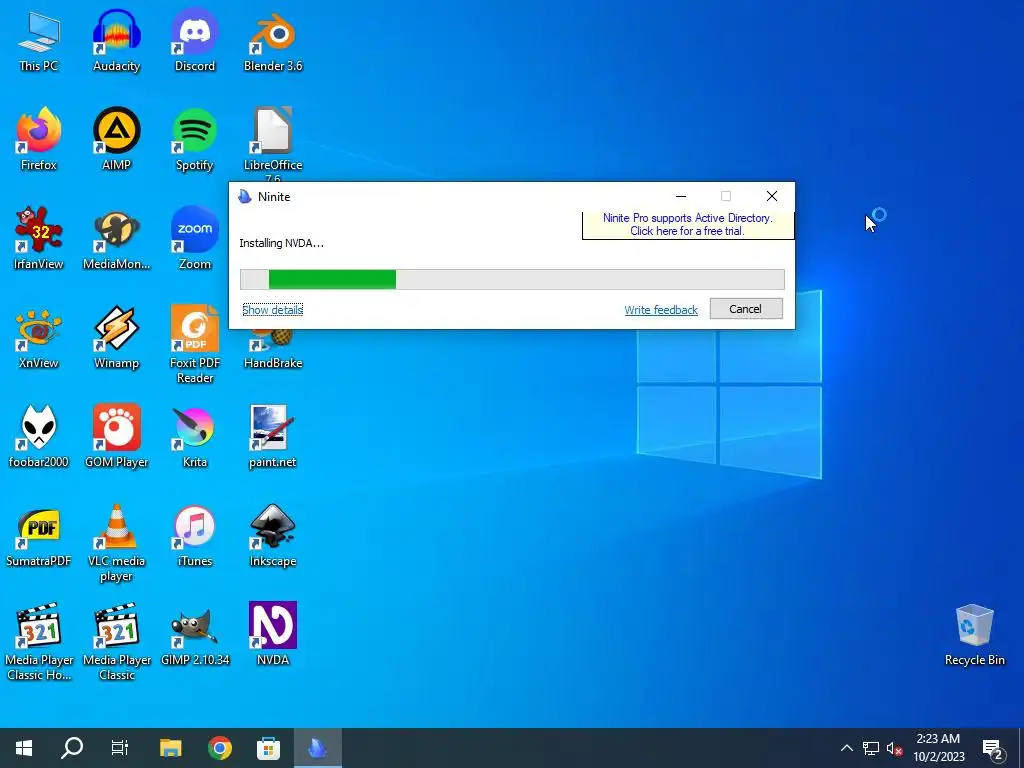Select the Firefox desktop shortcut
Image resolution: width=1024 pixels, height=768 pixels.
[39, 139]
